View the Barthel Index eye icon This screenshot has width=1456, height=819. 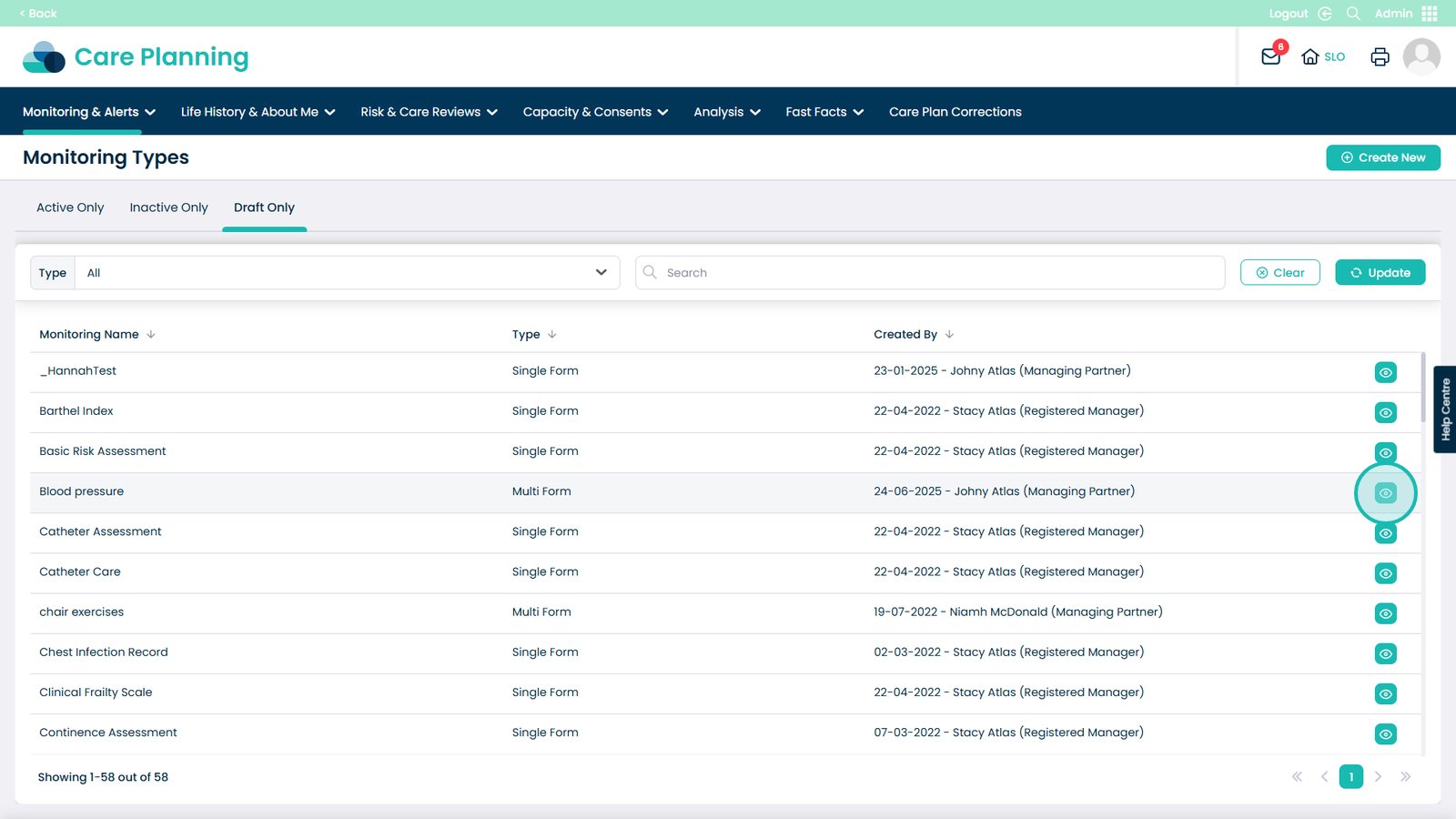[x=1385, y=412]
